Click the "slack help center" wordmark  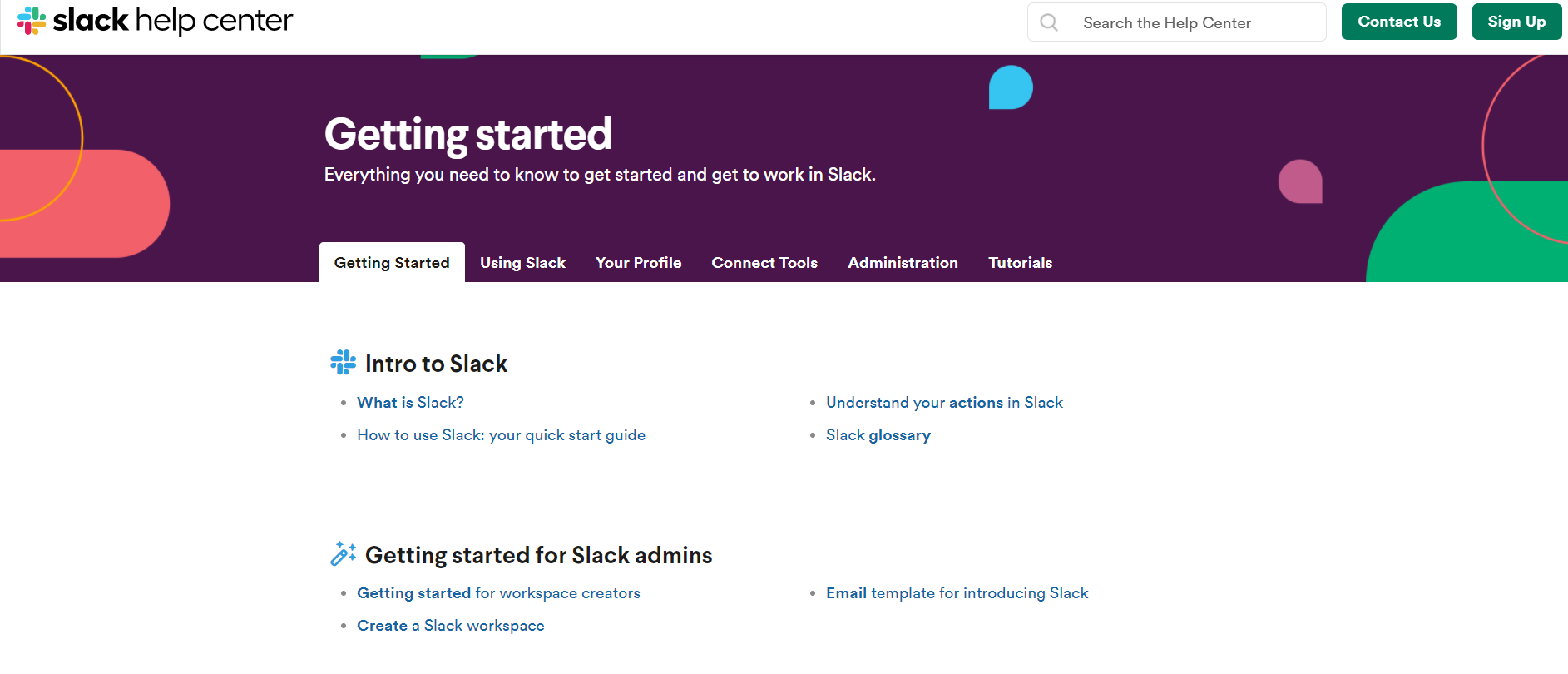coord(173,21)
